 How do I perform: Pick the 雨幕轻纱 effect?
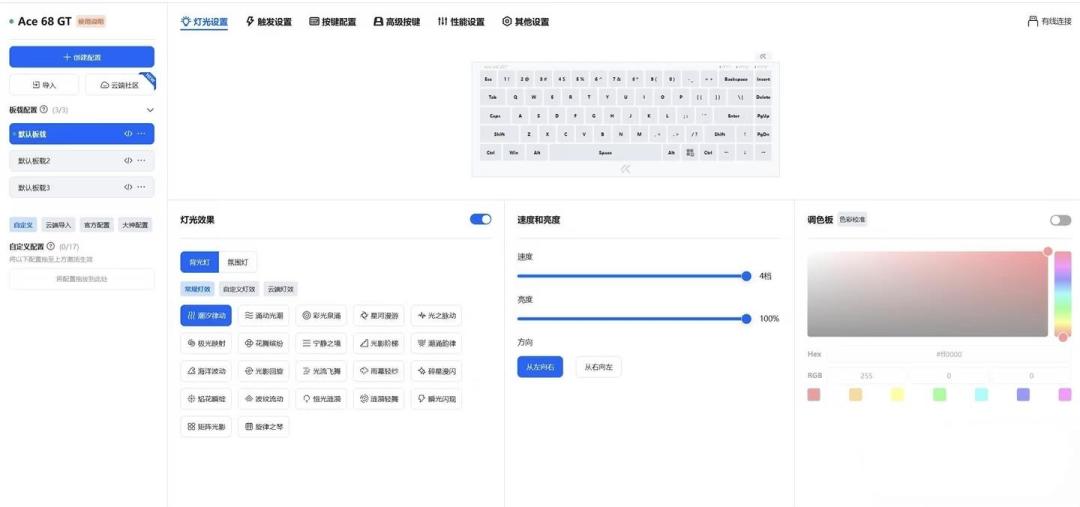380,371
